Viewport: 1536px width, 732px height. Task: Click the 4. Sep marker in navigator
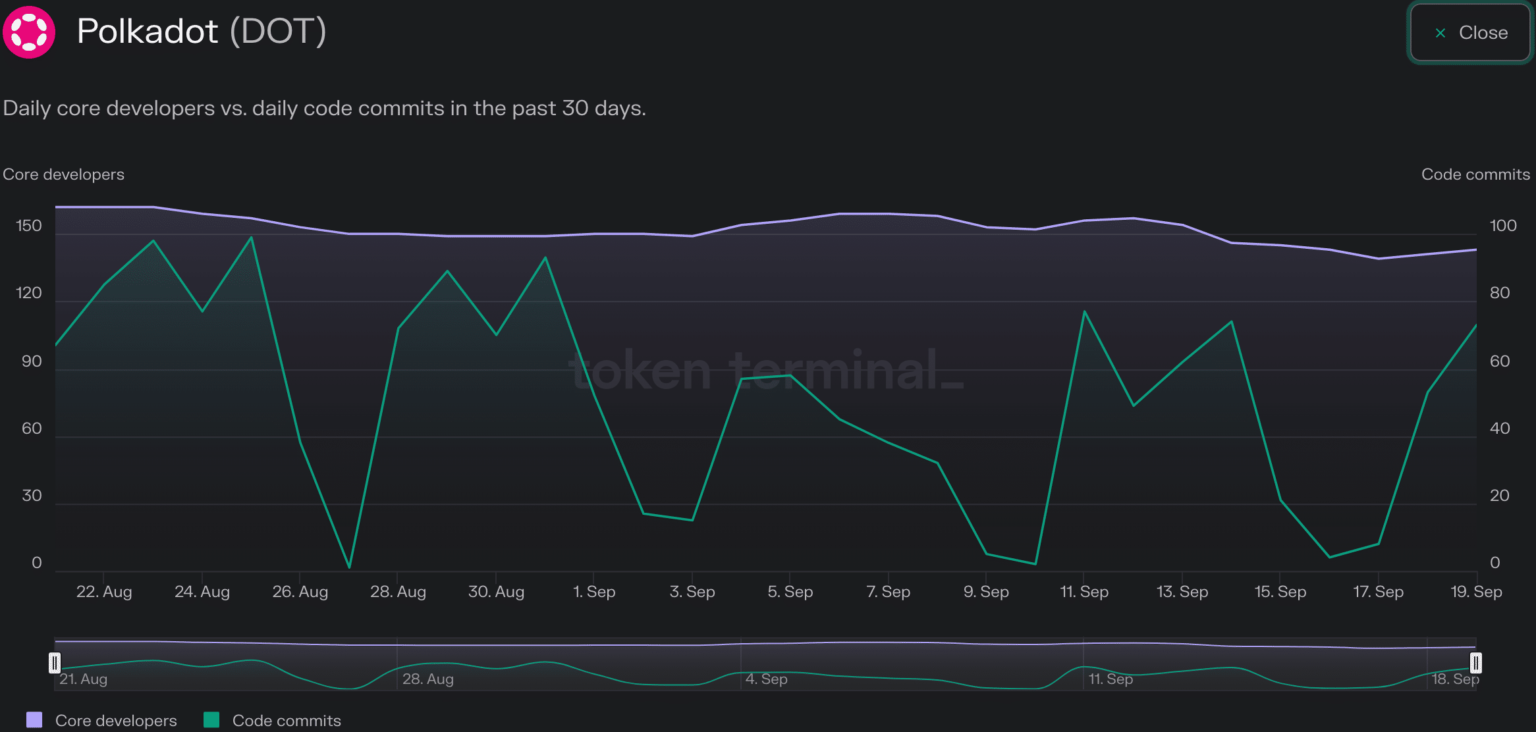tap(766, 679)
